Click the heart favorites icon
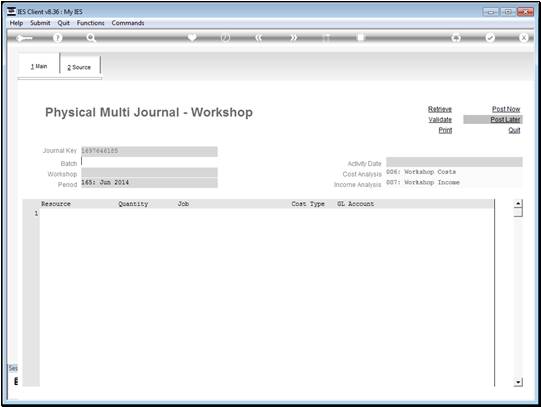This screenshot has height=407, width=541. 192,37
